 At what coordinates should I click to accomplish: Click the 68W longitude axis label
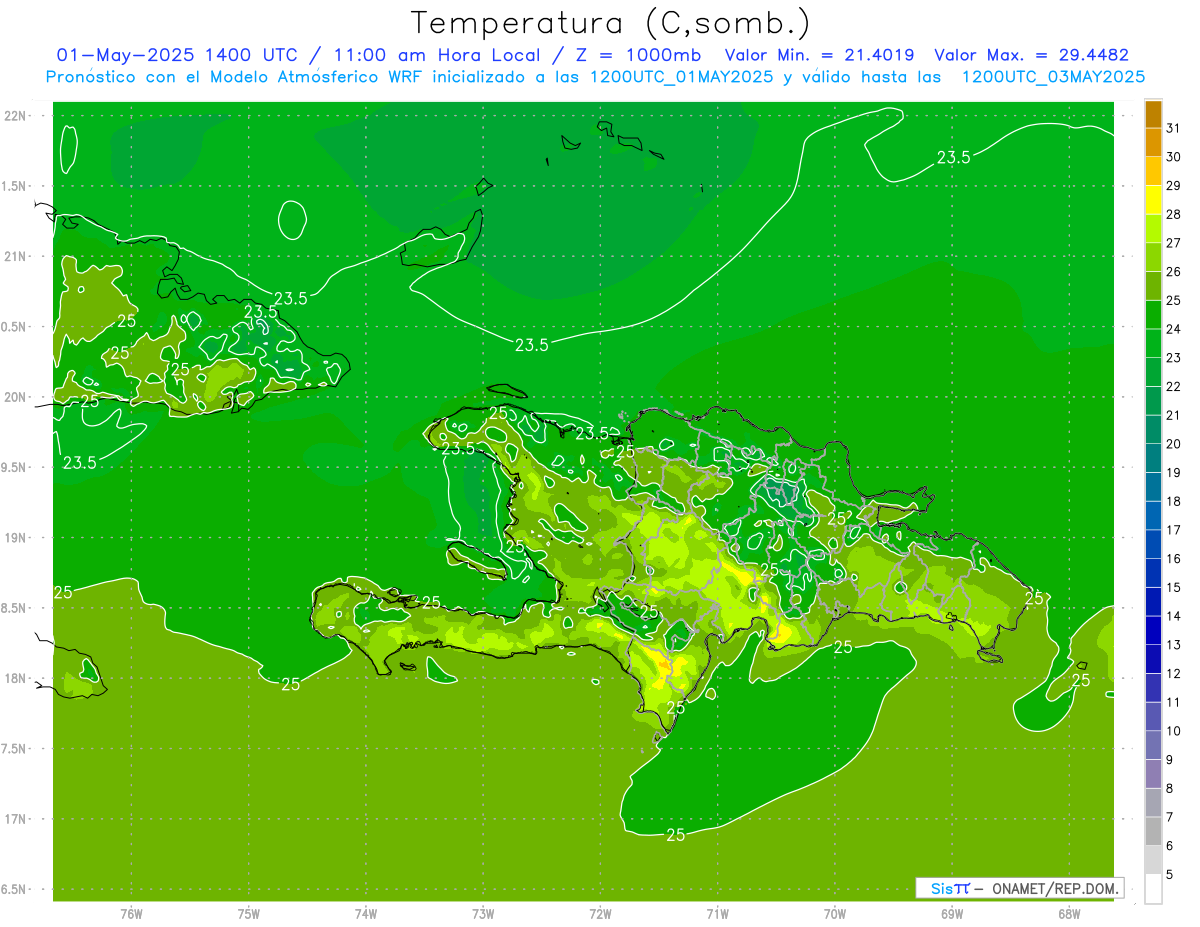(1069, 914)
